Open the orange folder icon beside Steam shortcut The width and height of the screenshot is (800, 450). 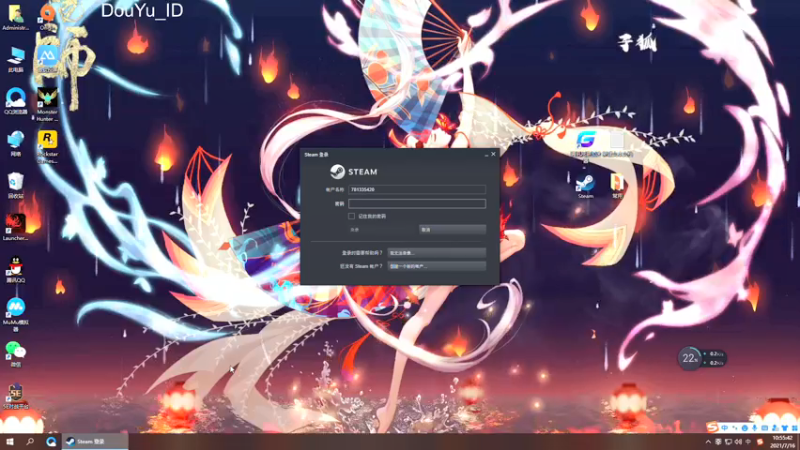pos(617,186)
